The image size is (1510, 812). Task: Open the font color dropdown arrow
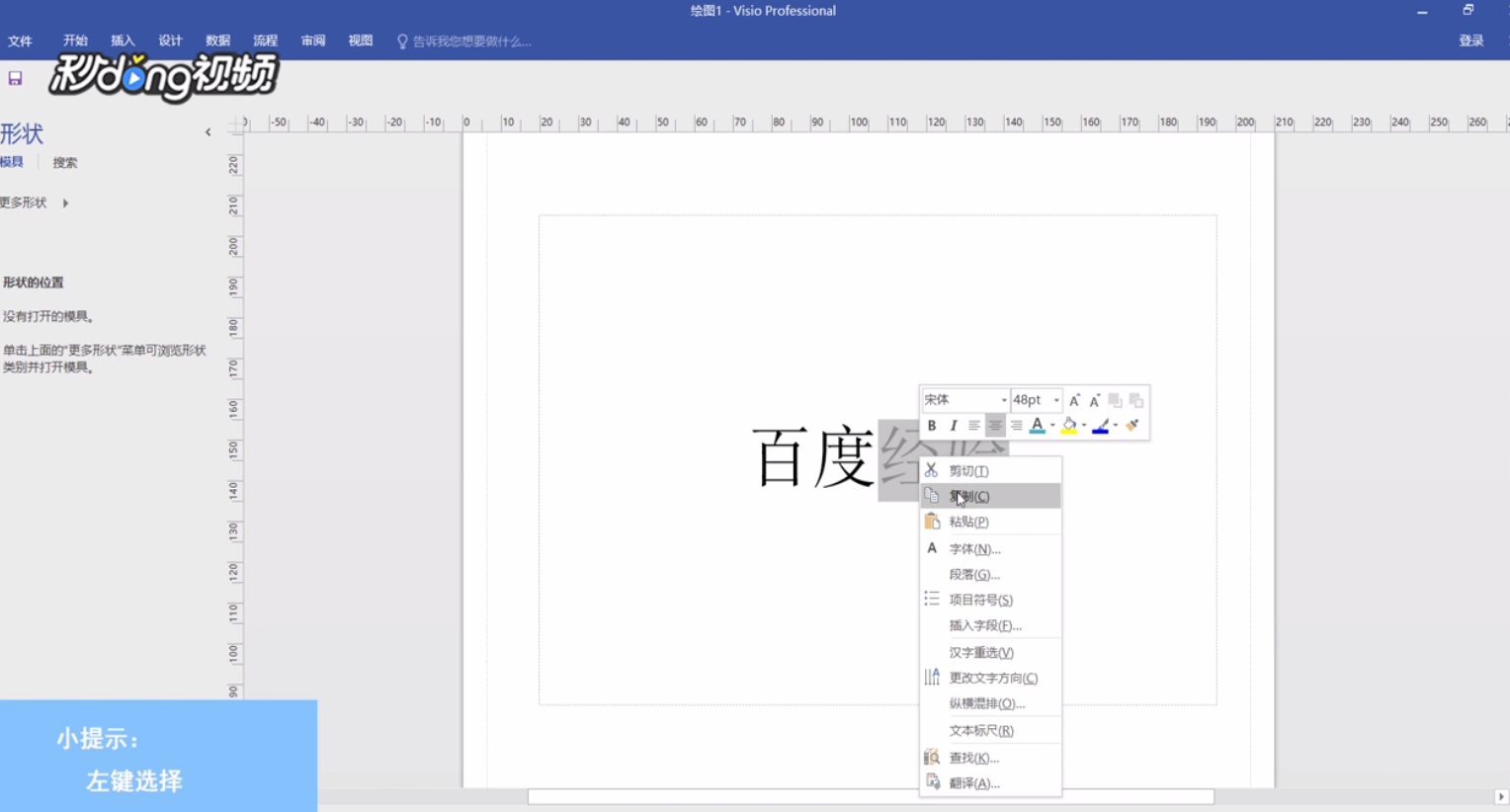(x=1052, y=426)
